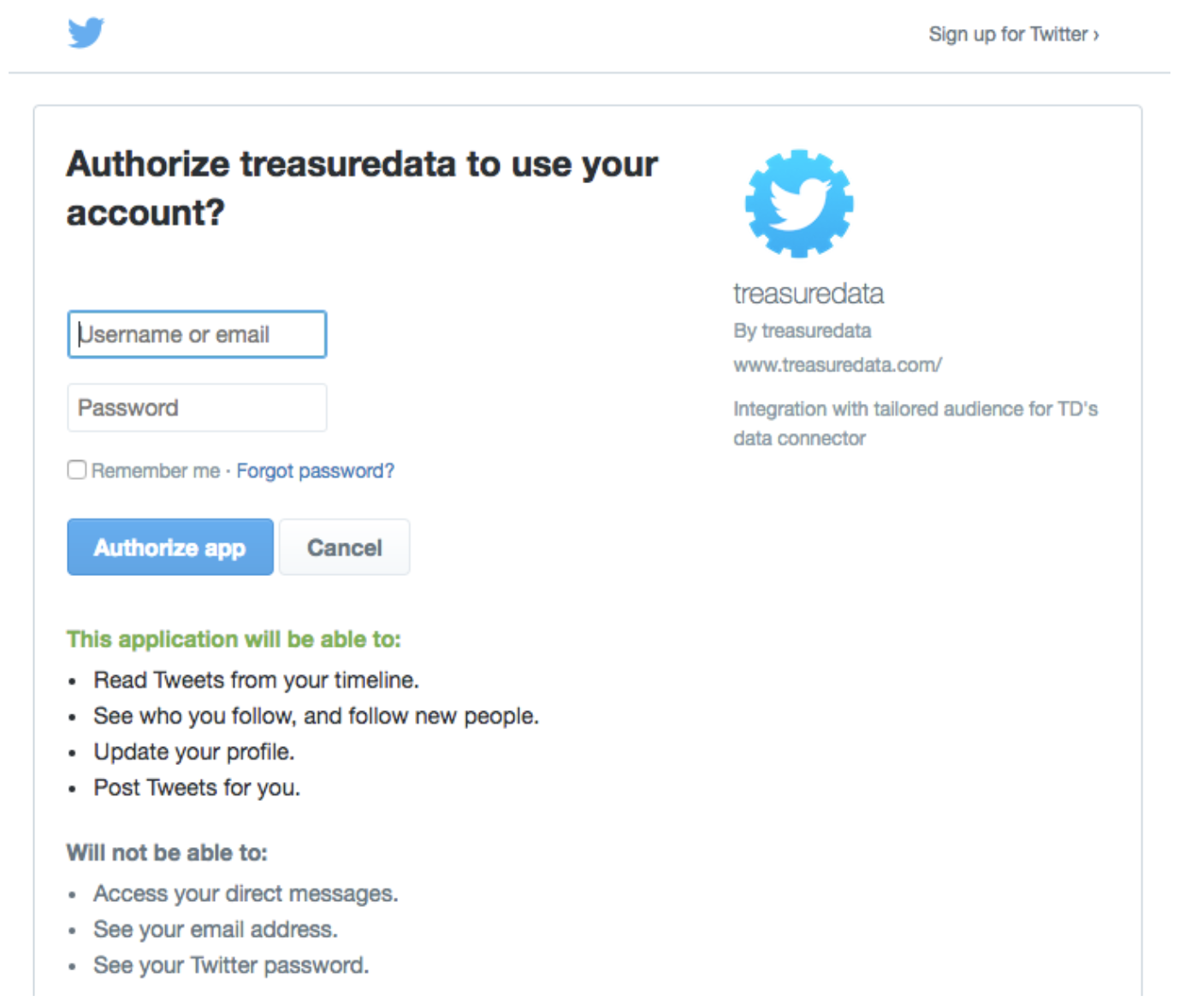
Task: Focus the Username or email field
Action: click(197, 335)
